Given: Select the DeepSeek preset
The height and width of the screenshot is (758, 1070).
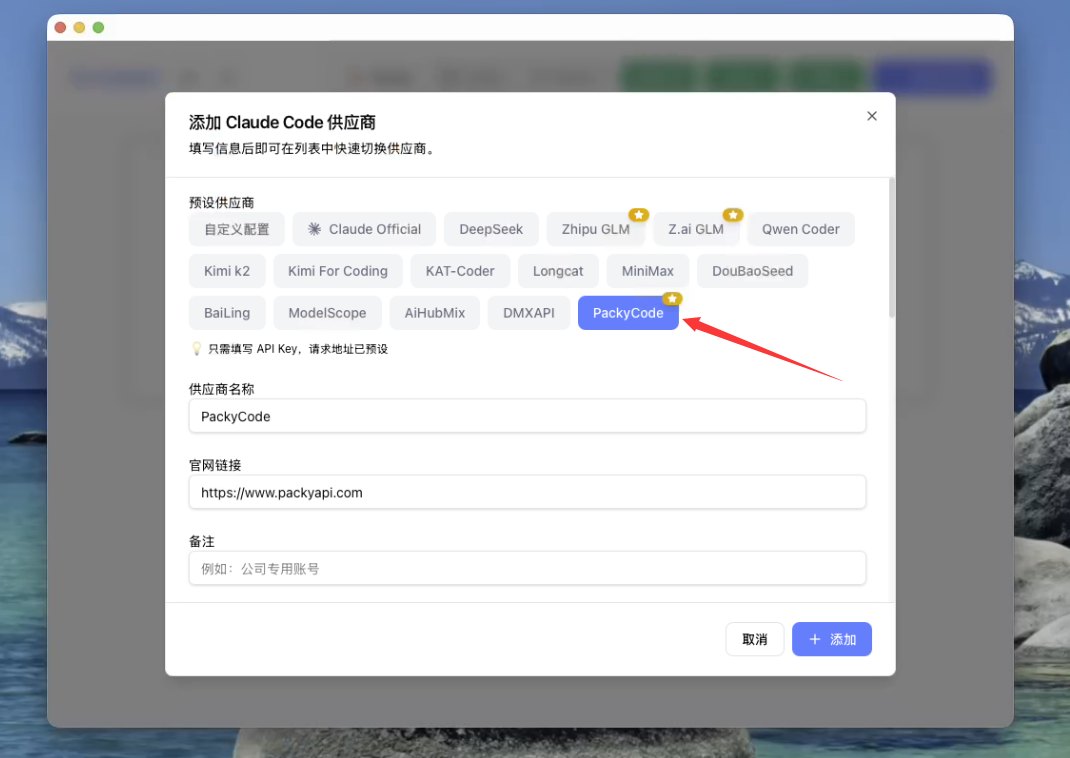Looking at the screenshot, I should [x=491, y=228].
